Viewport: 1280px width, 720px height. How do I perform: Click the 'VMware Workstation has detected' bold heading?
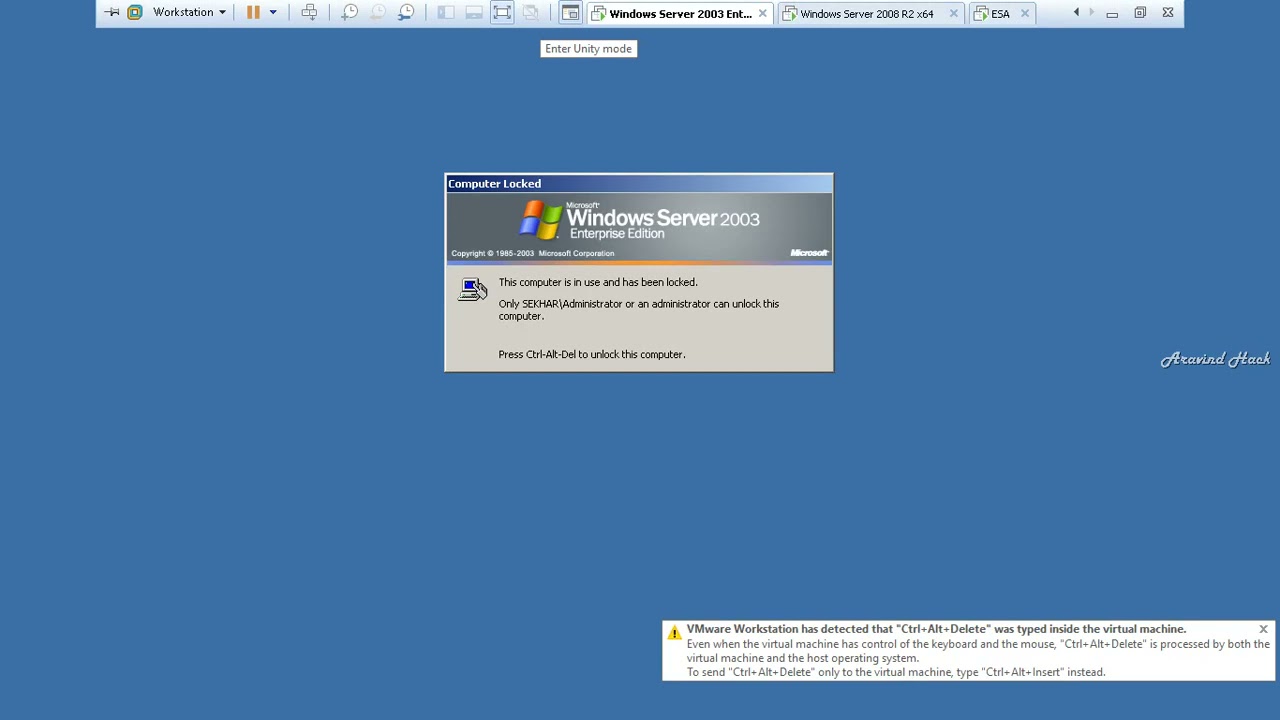(936, 629)
